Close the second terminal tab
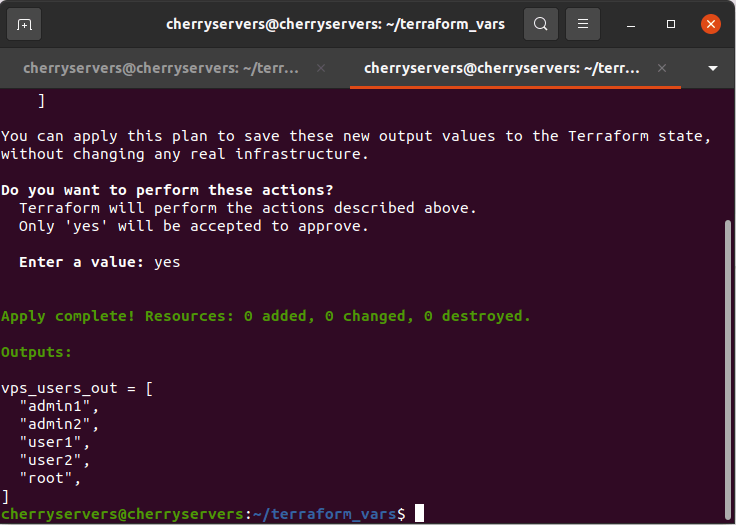The image size is (736, 525). (x=661, y=68)
